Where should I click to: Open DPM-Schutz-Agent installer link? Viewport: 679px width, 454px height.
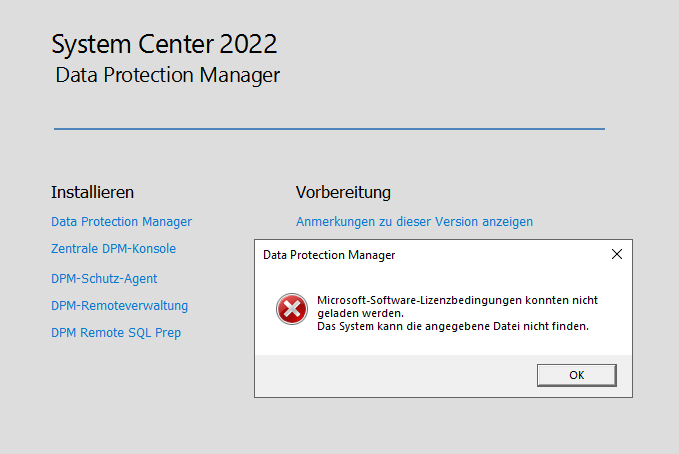tap(104, 279)
